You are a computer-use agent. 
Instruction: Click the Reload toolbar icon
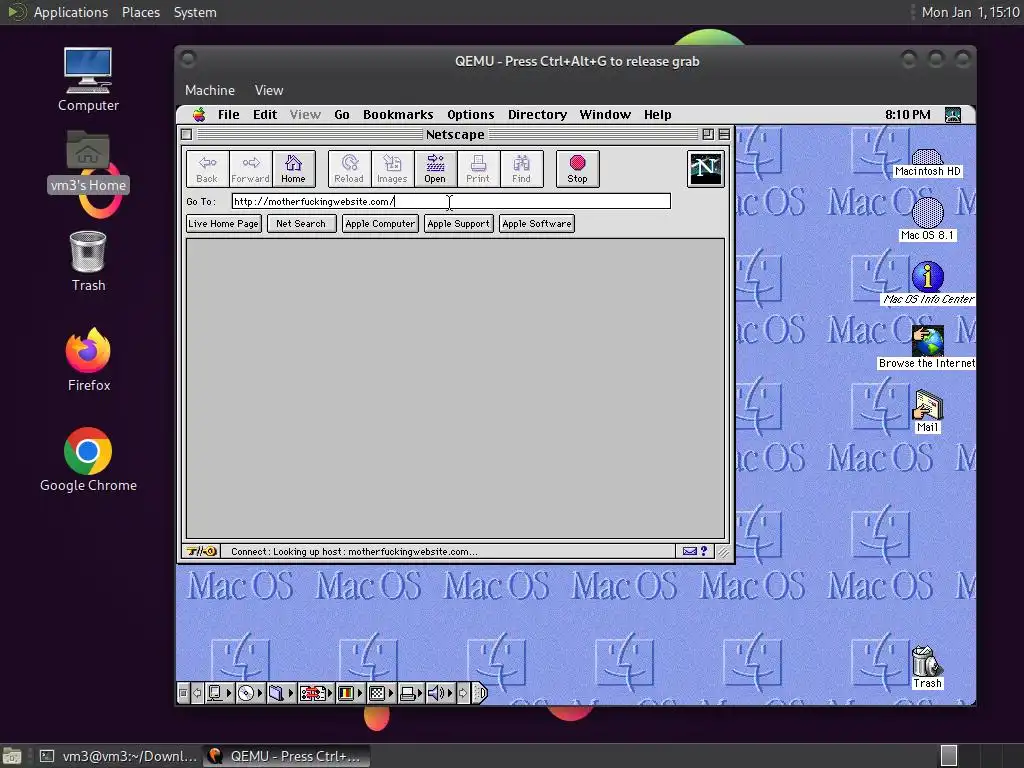pos(349,169)
